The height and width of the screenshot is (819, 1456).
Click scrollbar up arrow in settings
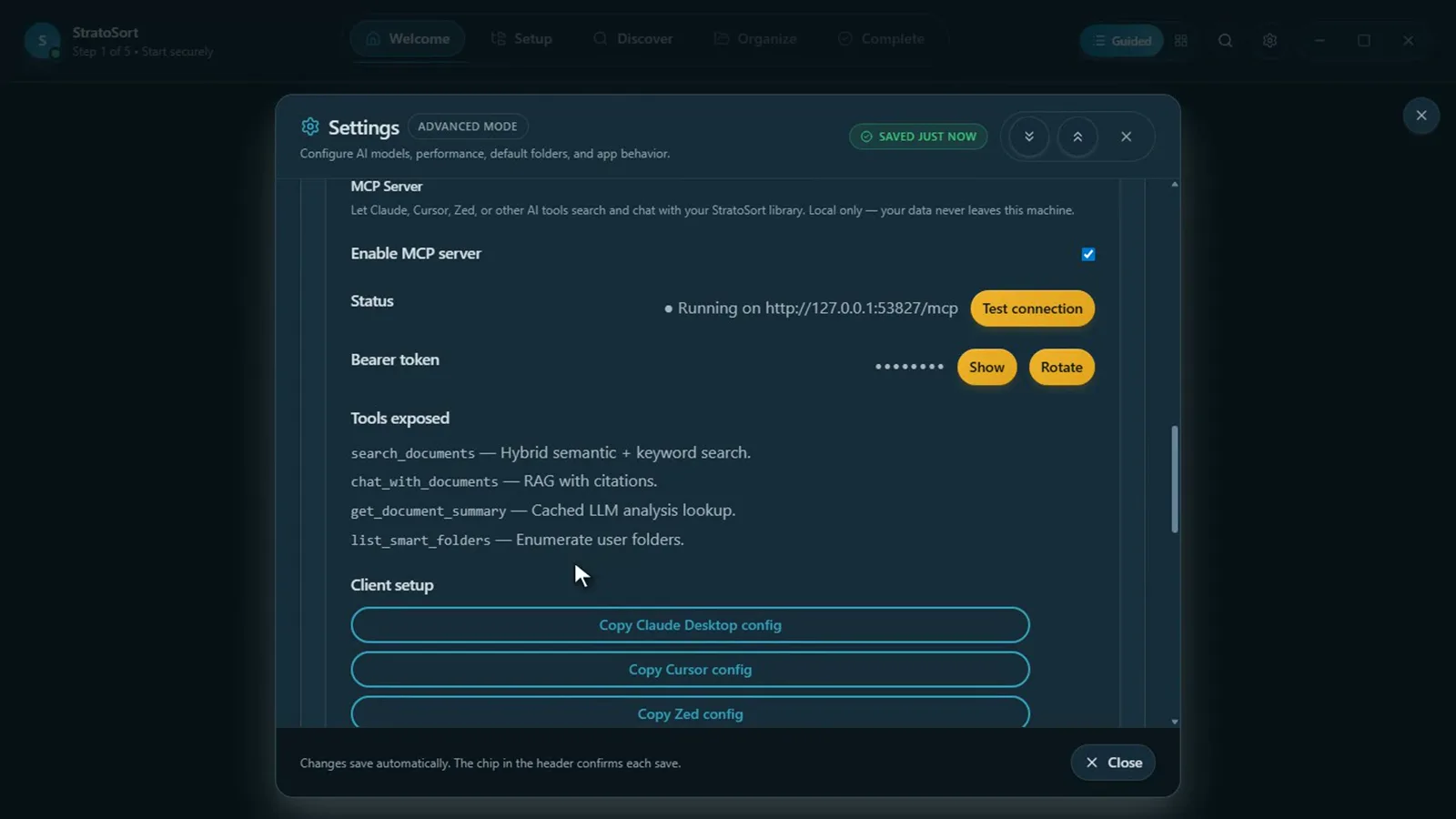coord(1174,185)
